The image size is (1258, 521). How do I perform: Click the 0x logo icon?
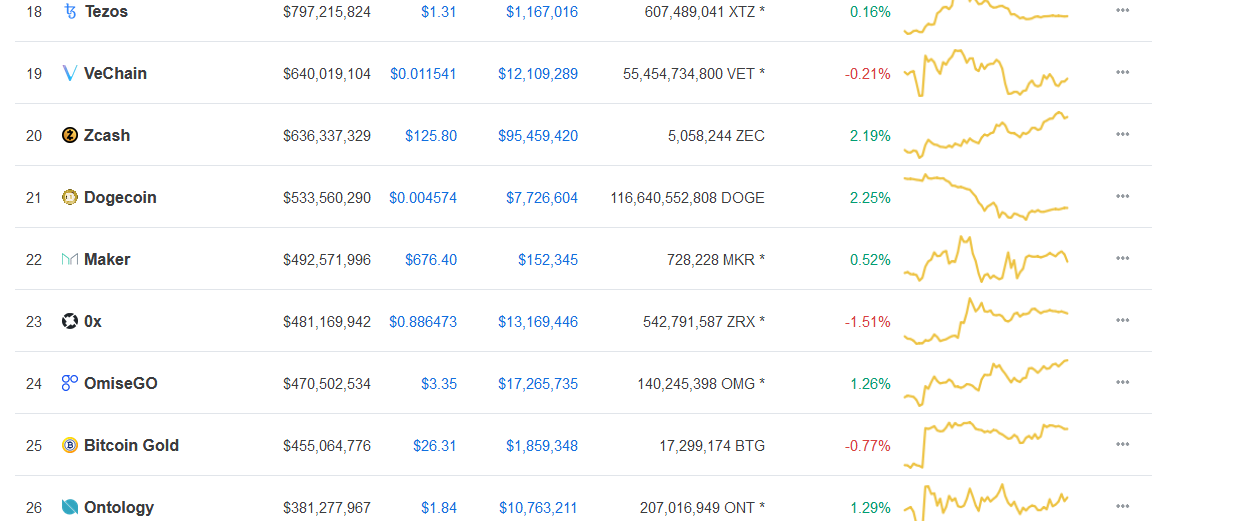click(x=70, y=321)
